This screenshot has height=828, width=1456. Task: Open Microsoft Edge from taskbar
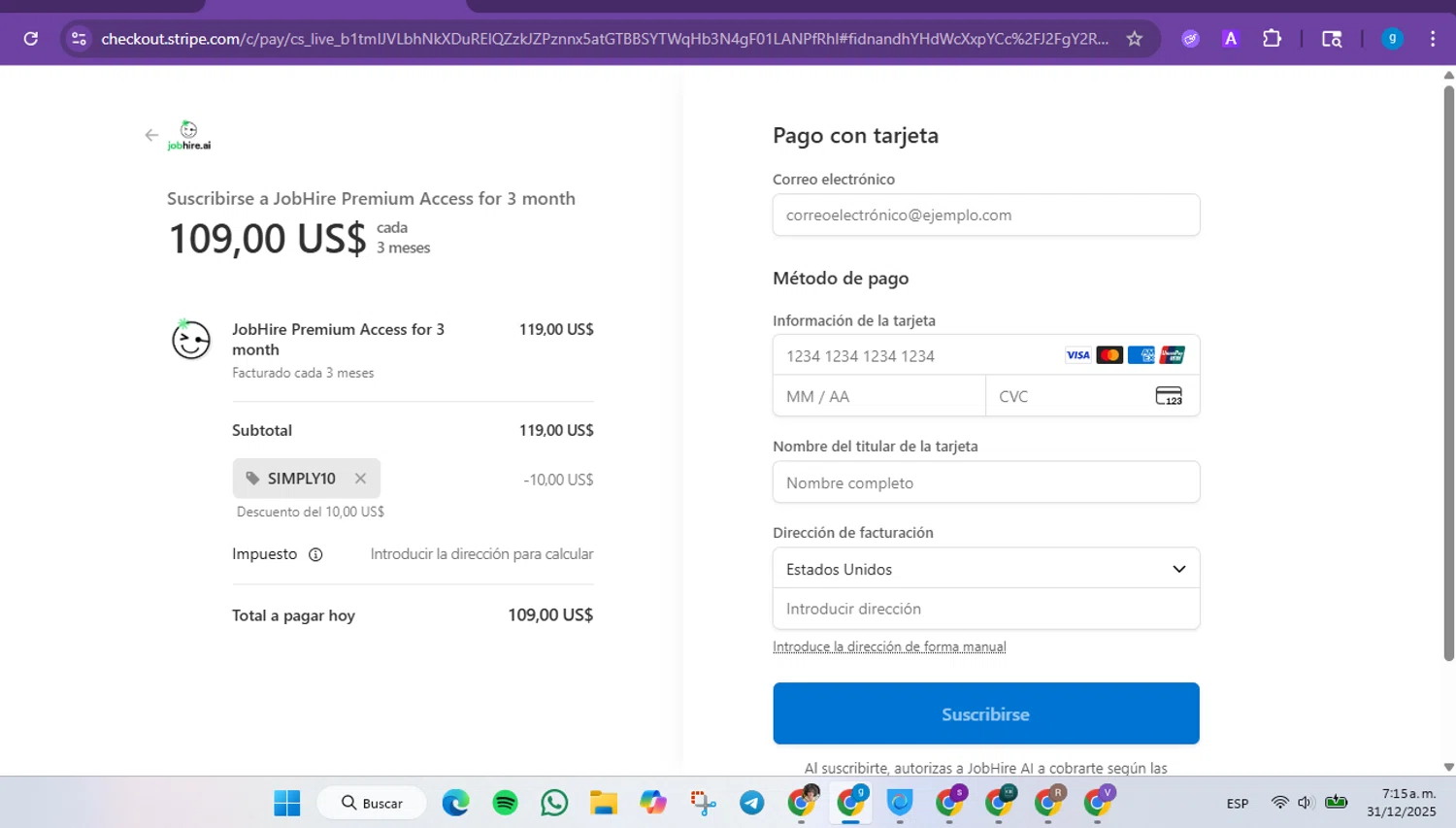tap(455, 803)
